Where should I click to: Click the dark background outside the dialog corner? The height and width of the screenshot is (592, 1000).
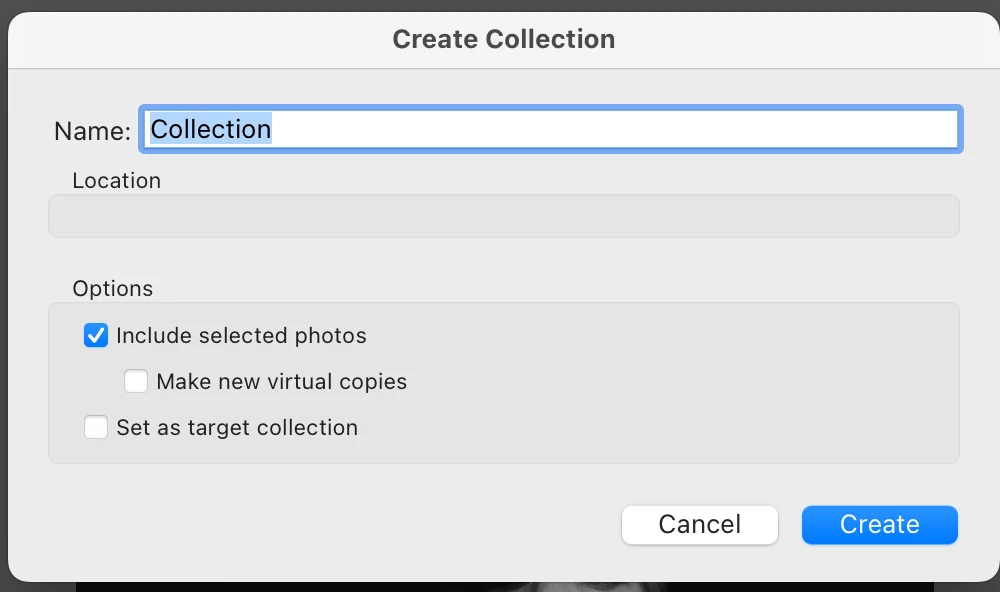[x=4, y=587]
